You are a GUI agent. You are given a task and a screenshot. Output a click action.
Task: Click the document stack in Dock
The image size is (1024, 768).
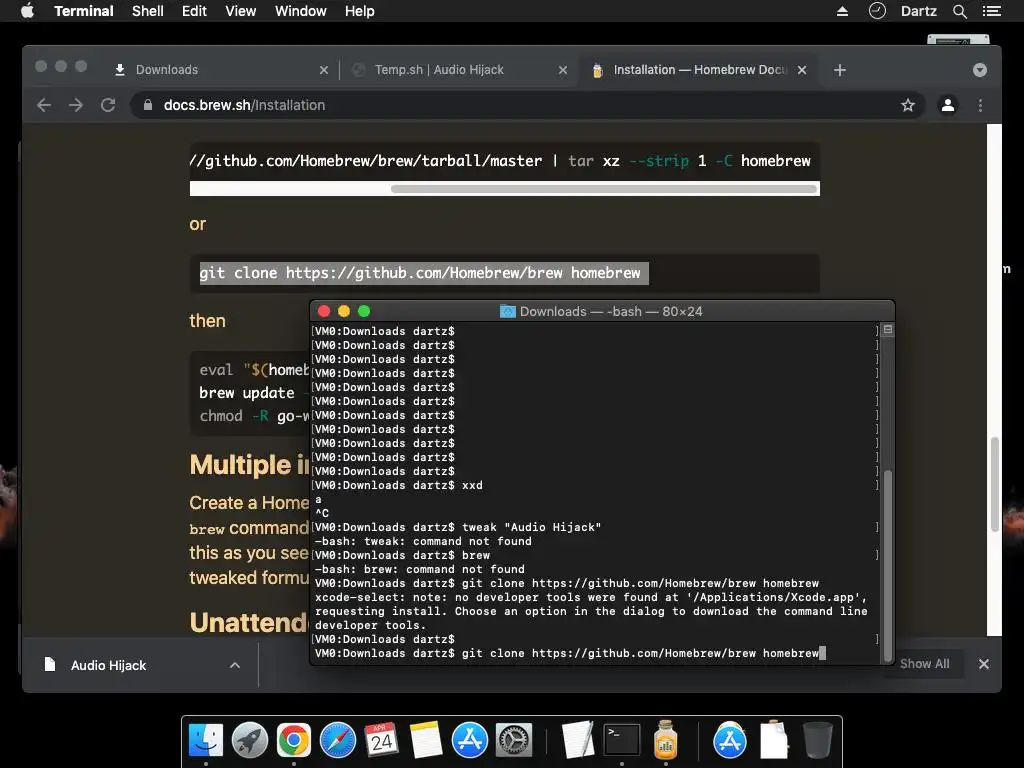(774, 741)
